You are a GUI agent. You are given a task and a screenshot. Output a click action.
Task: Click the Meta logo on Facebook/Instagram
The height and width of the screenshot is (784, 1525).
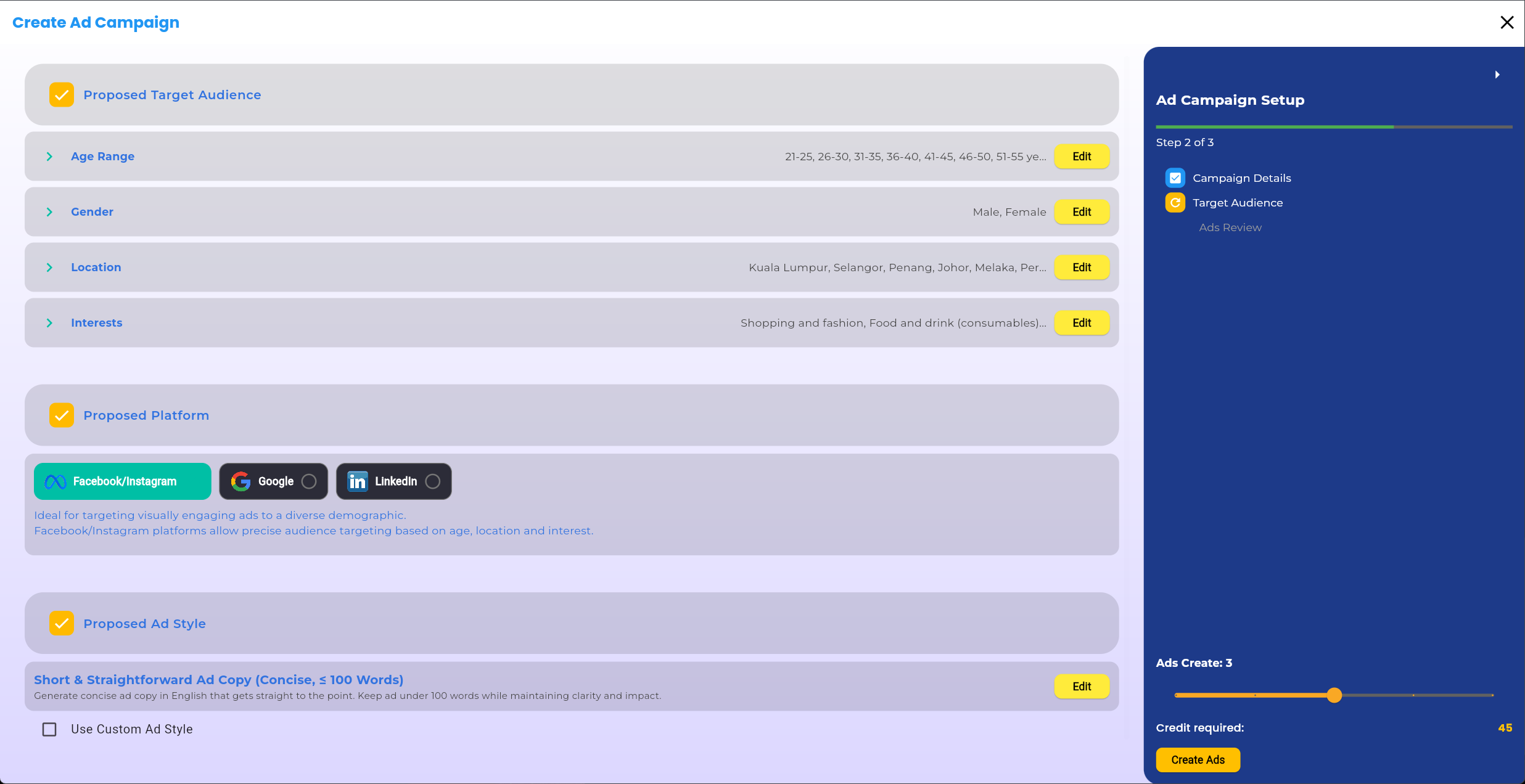click(x=55, y=481)
